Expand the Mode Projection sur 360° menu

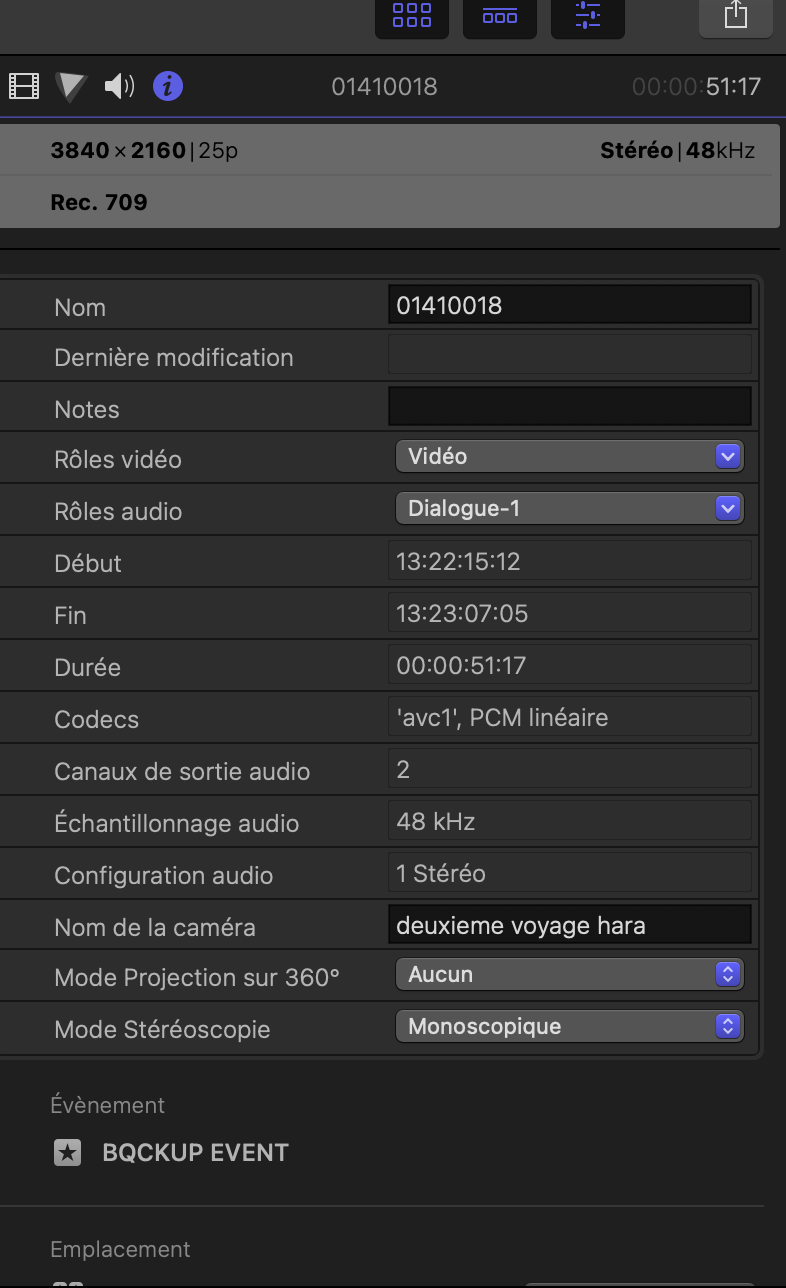click(x=569, y=974)
